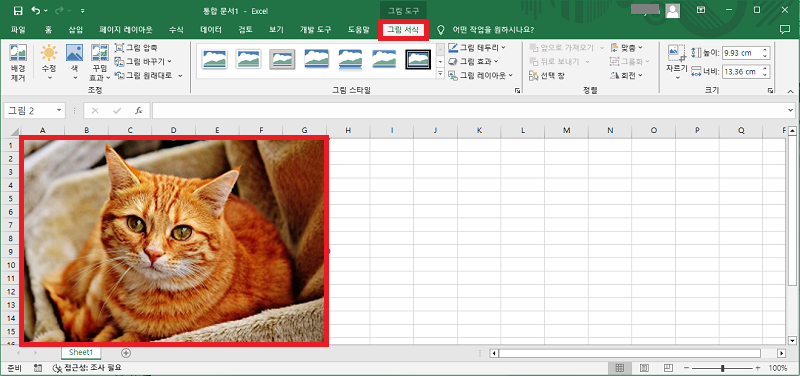Switch to the 보기 (View) tab
Viewport: 800px width, 376px height.
pyautogui.click(x=276, y=30)
